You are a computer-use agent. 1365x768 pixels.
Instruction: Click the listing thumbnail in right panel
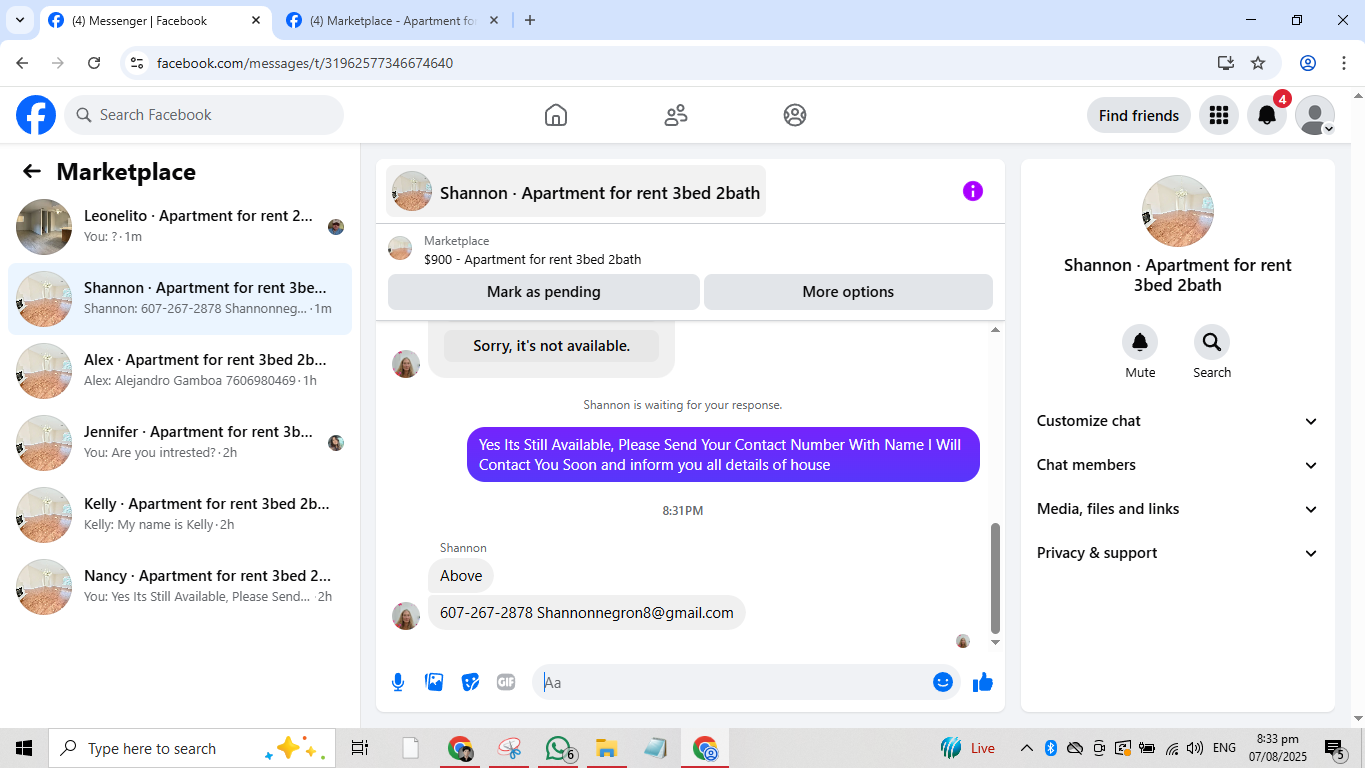pyautogui.click(x=1178, y=211)
